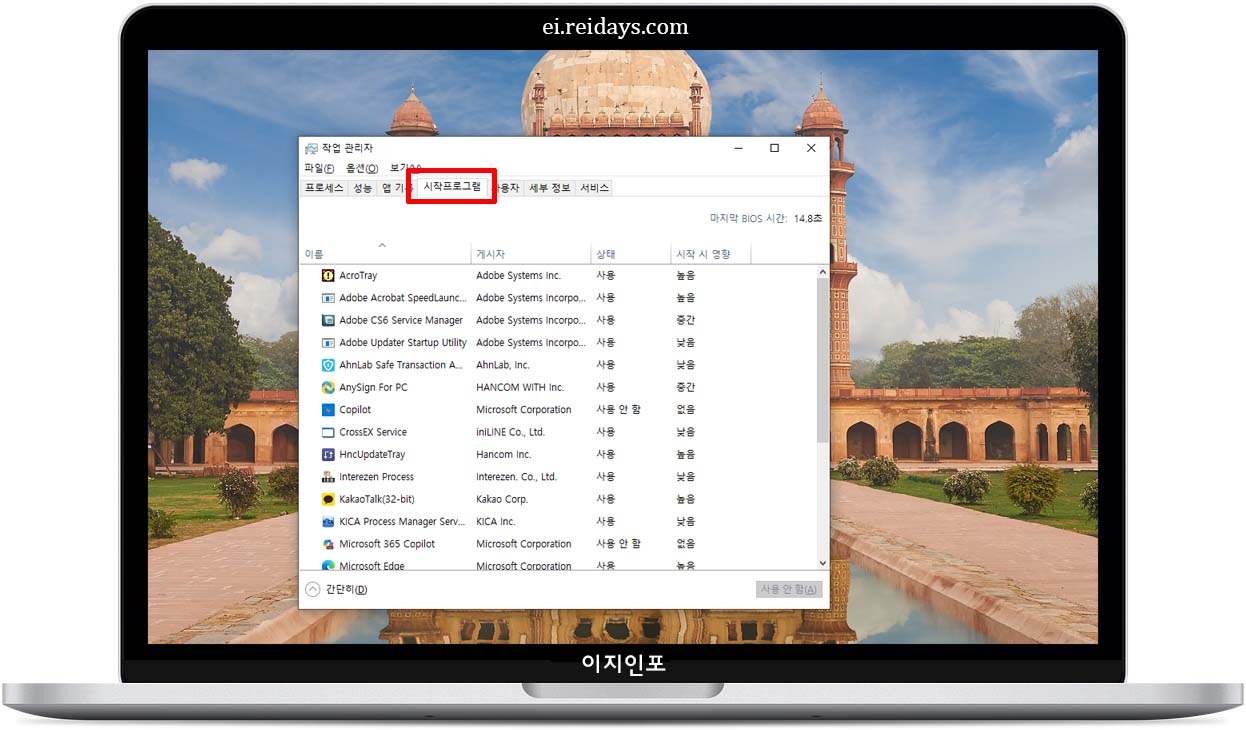Screen dimensions: 1246x730
Task: Switch to the 서비스 tab
Action: pos(593,187)
